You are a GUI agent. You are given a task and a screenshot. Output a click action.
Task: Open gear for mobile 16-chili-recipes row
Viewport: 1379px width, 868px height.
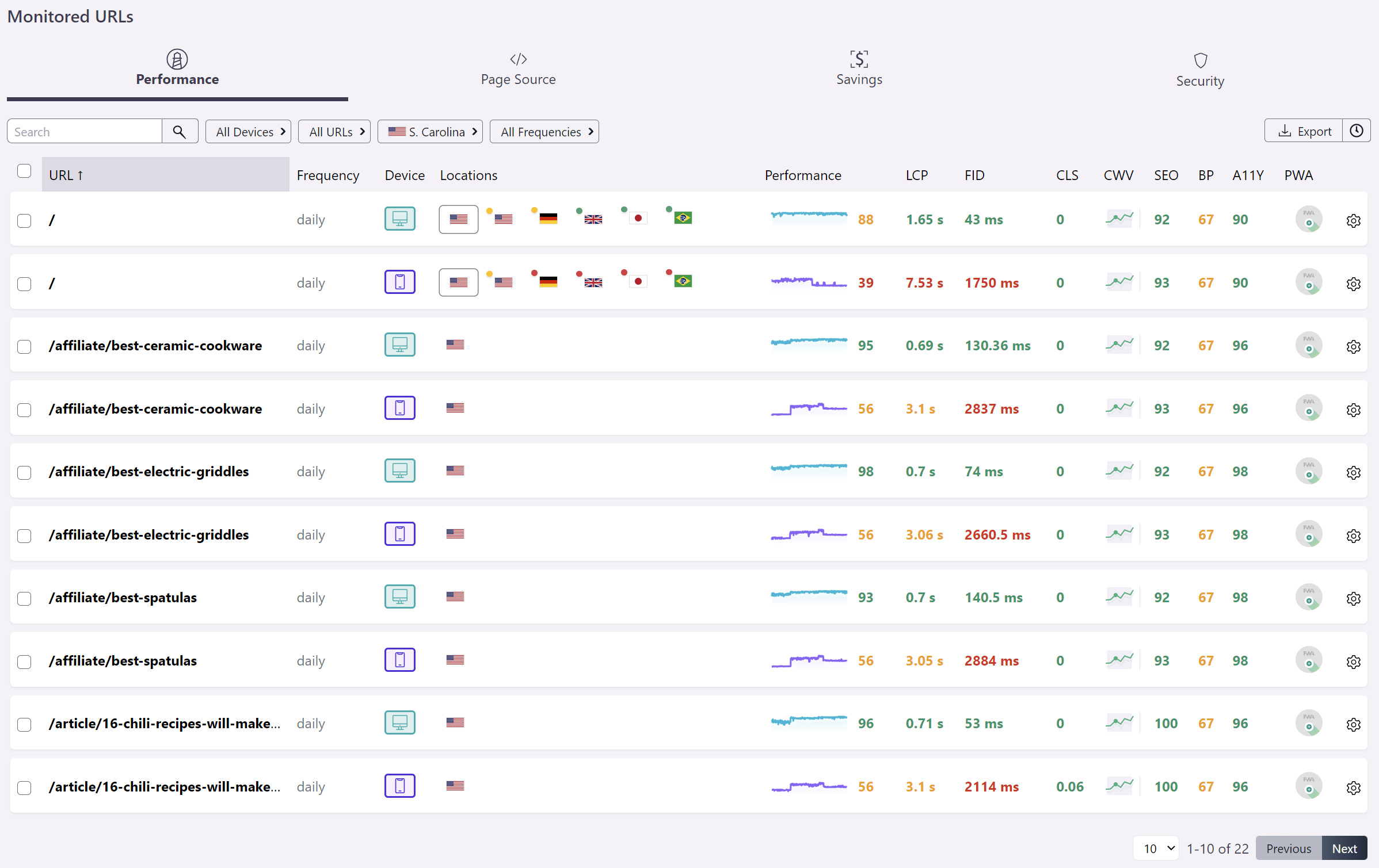coord(1353,787)
